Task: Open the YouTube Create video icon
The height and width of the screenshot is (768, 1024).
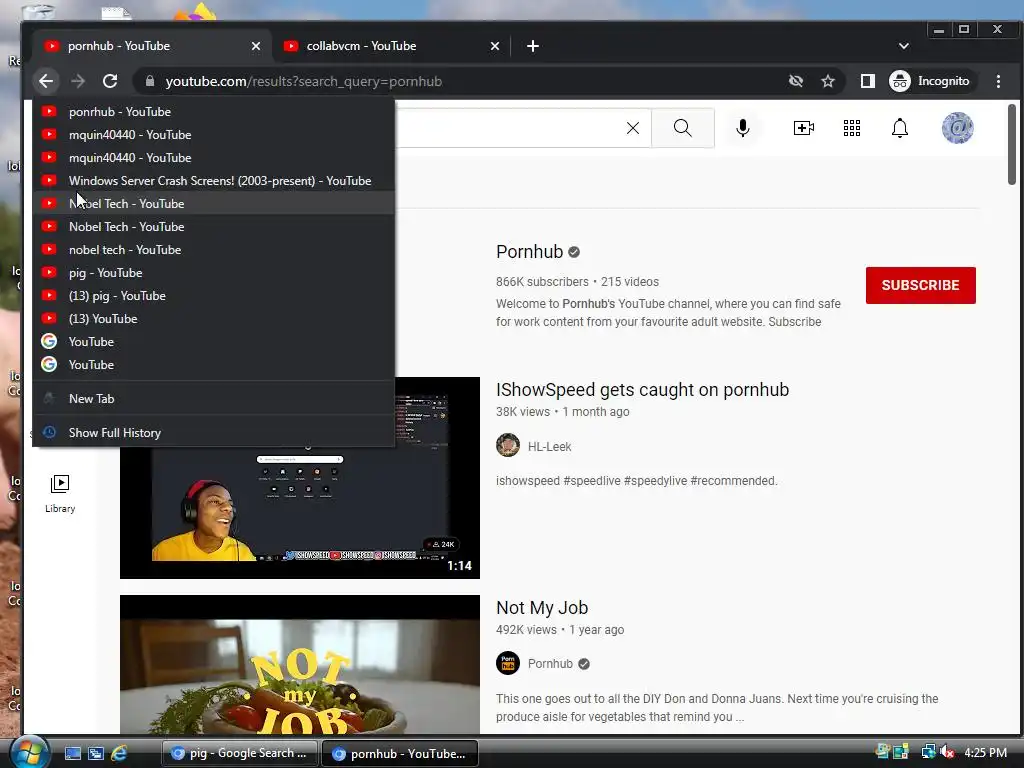Action: 803,128
